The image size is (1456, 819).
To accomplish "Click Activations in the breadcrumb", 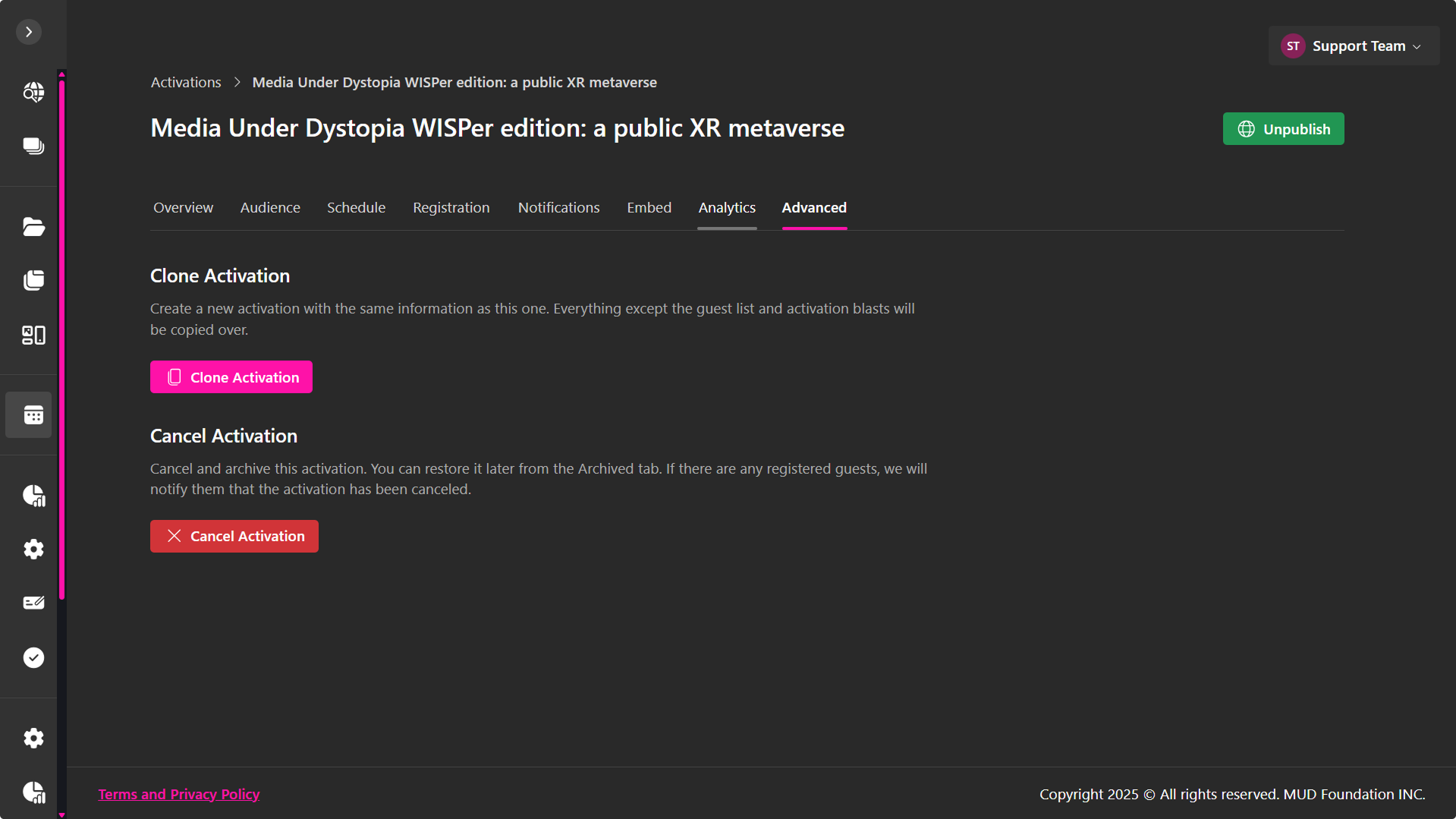I will (186, 82).
